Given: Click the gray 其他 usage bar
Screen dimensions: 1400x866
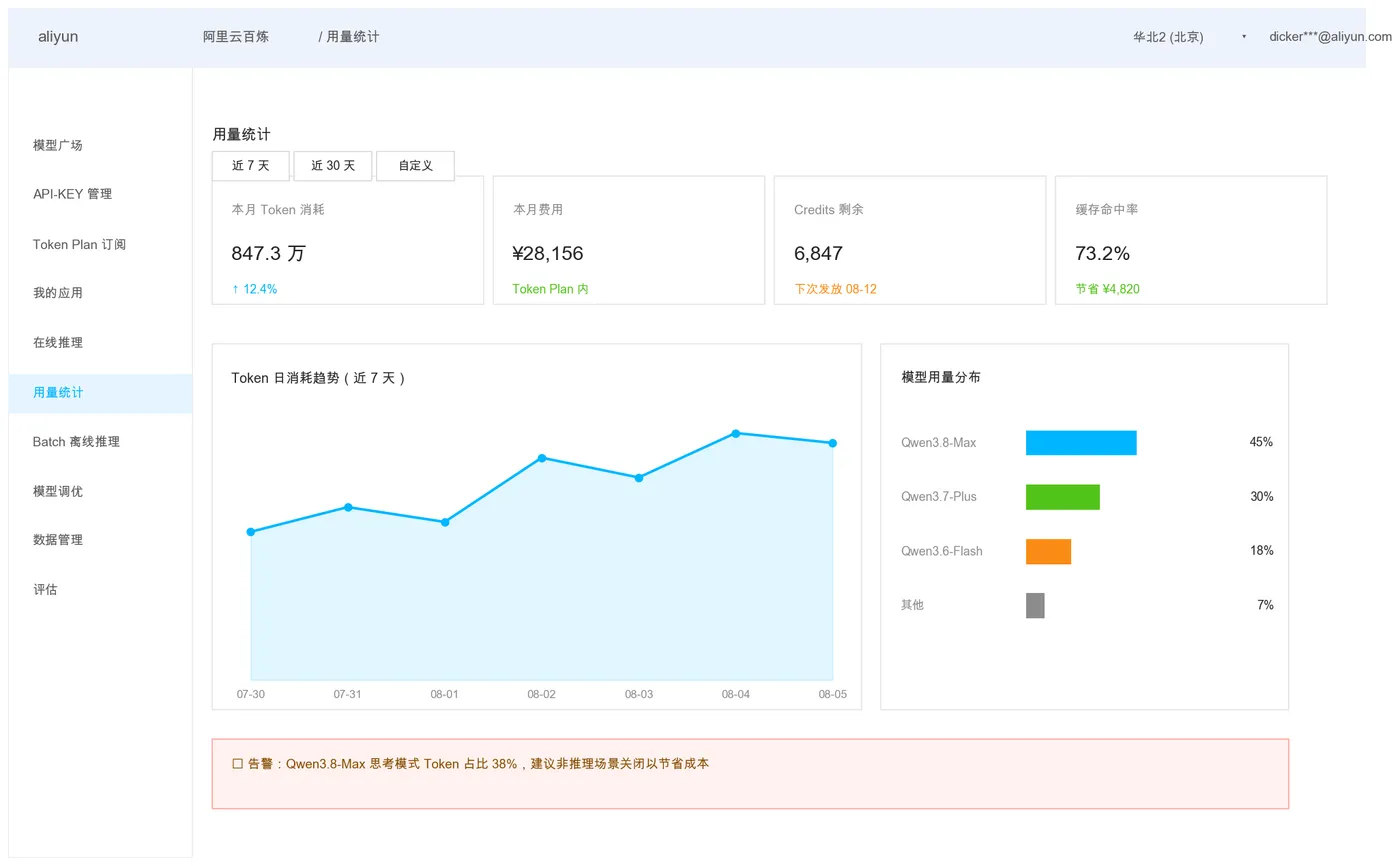Looking at the screenshot, I should [1035, 606].
